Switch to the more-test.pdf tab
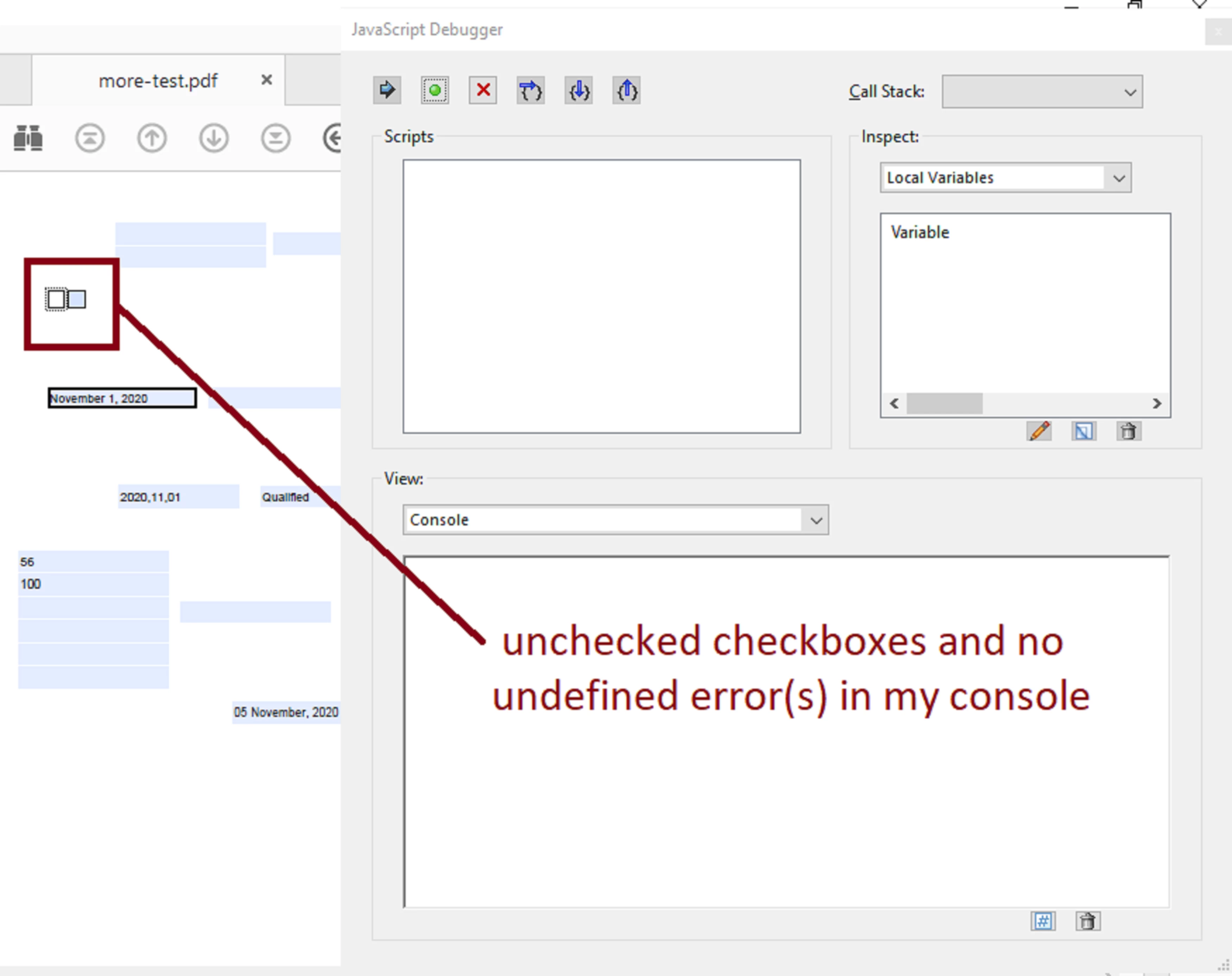Viewport: 1232px width, 976px height. [x=158, y=81]
